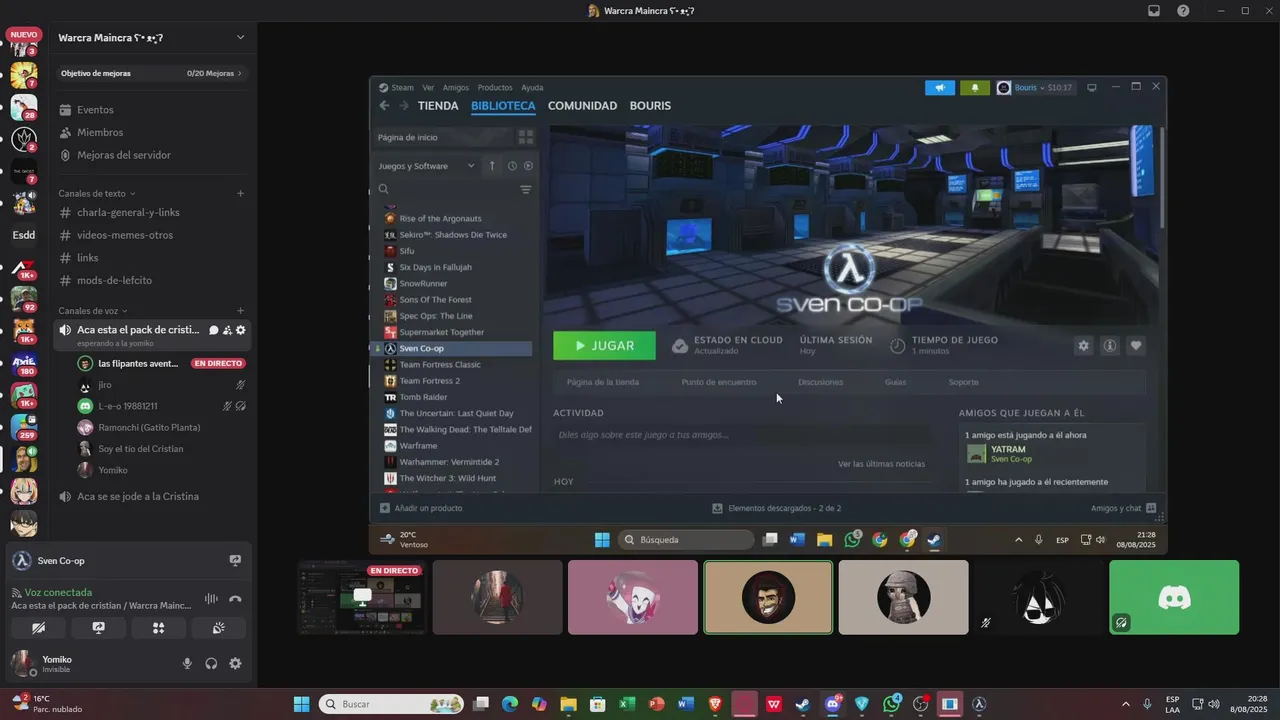
Task: Invite people to current voice channel
Action: tap(227, 330)
